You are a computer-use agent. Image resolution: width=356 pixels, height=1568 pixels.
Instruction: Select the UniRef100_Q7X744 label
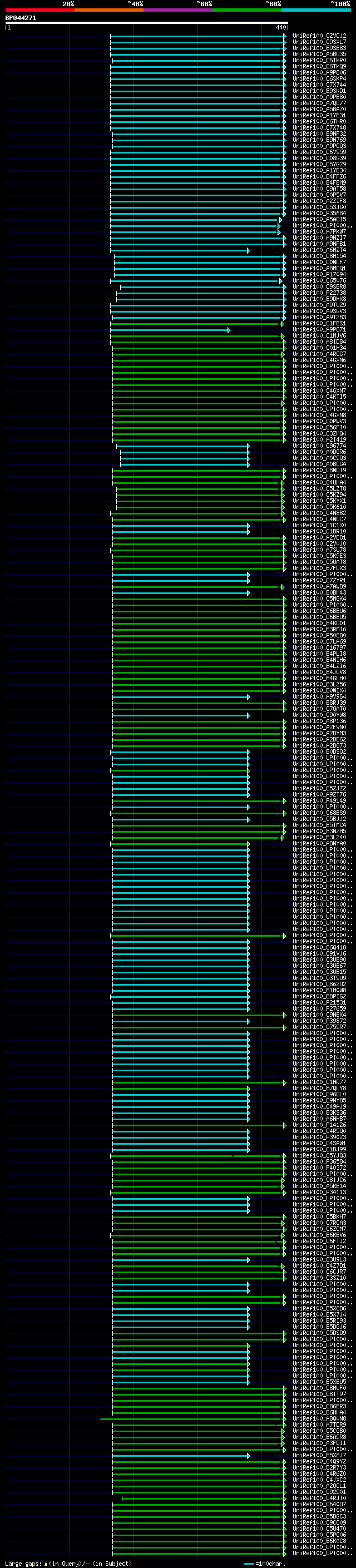click(319, 85)
